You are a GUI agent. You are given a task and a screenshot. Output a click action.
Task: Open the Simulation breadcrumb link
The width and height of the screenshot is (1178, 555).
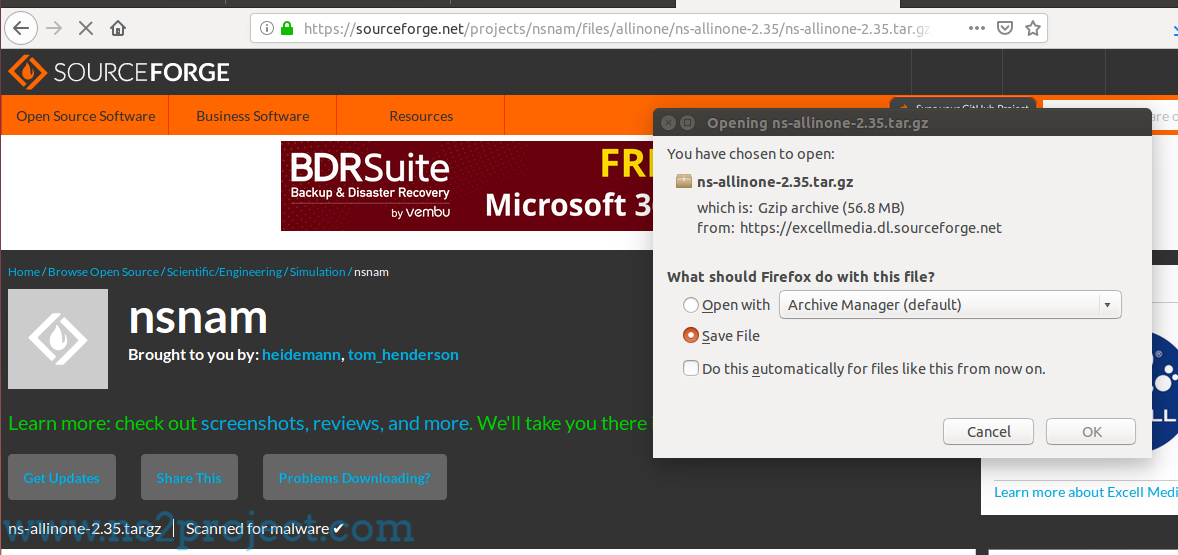(x=318, y=272)
